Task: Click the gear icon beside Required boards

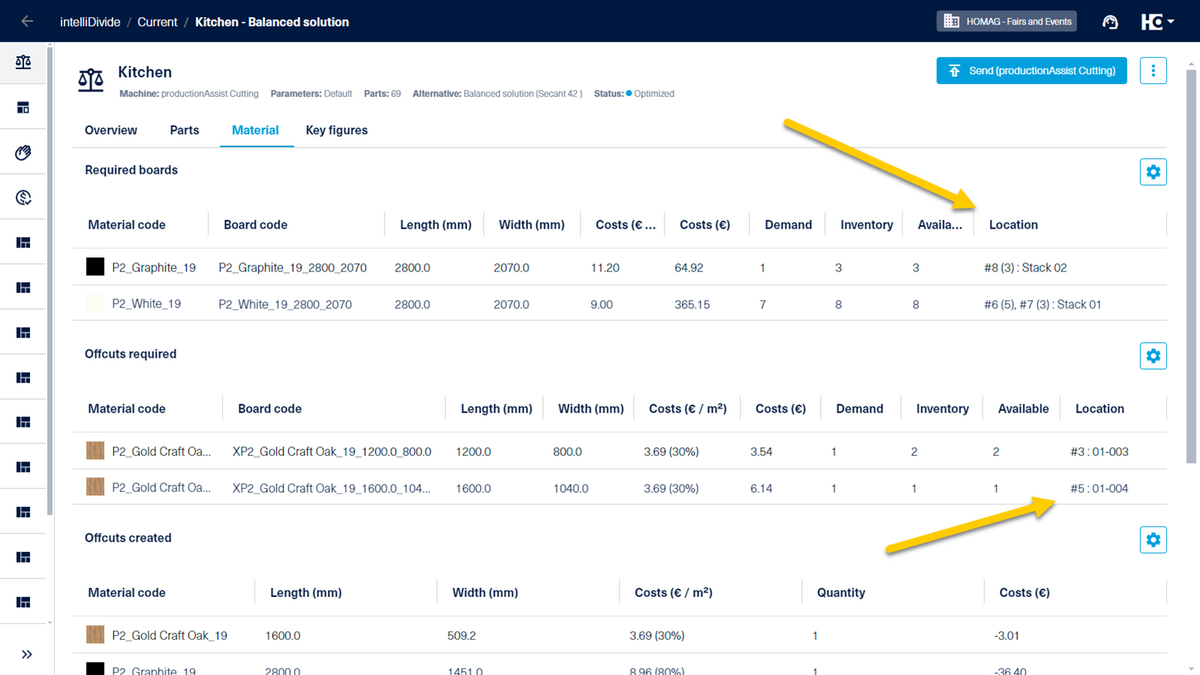Action: (x=1152, y=171)
